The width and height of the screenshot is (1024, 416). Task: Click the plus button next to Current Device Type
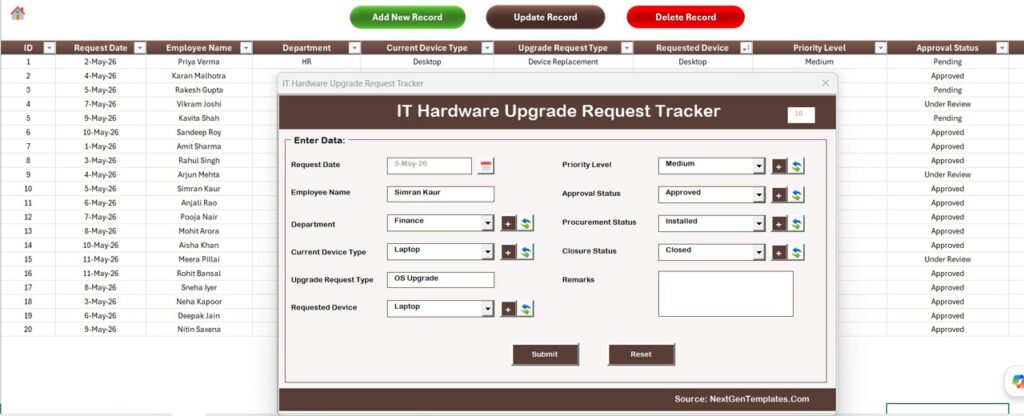tap(509, 252)
